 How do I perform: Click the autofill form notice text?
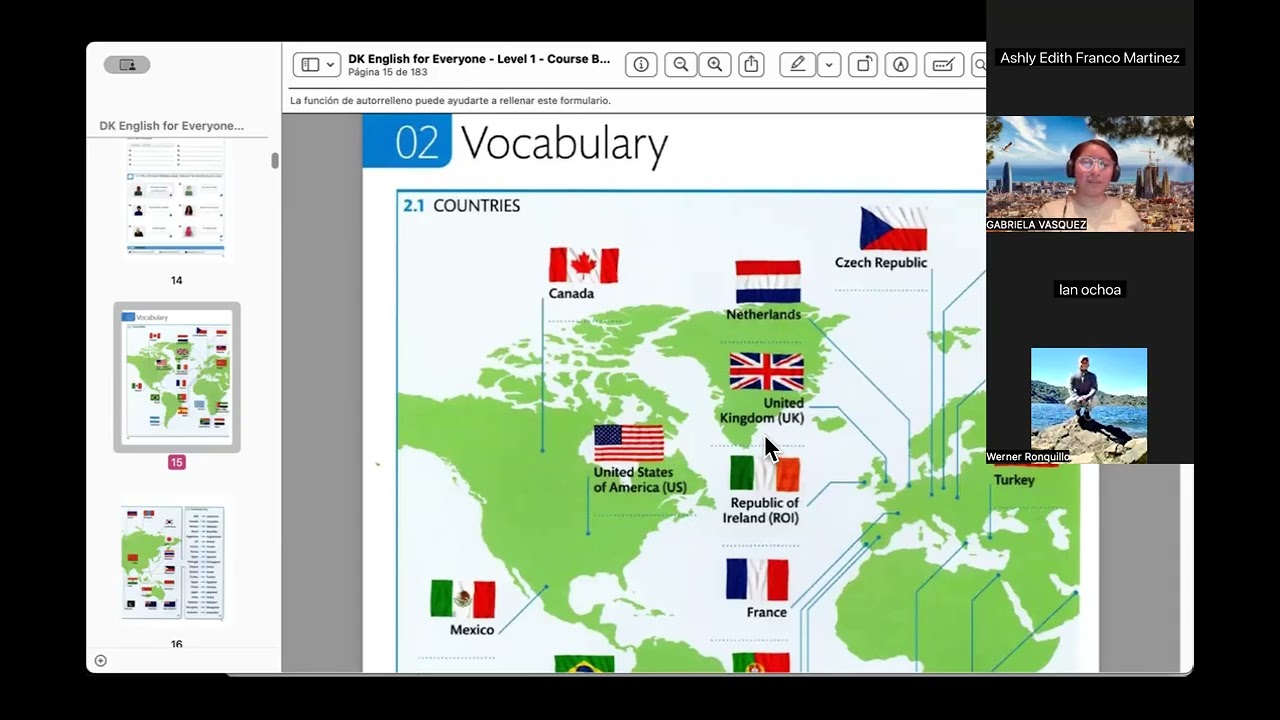click(450, 101)
